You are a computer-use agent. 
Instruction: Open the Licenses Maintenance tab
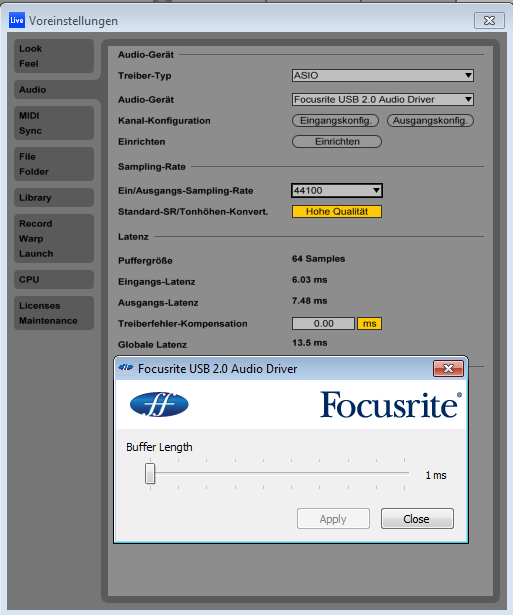pyautogui.click(x=54, y=313)
